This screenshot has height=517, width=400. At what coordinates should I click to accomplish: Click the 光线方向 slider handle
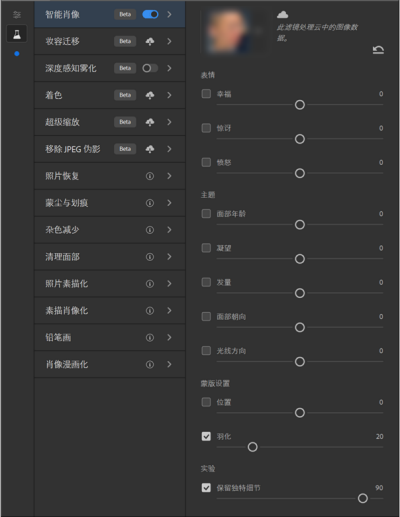300,362
